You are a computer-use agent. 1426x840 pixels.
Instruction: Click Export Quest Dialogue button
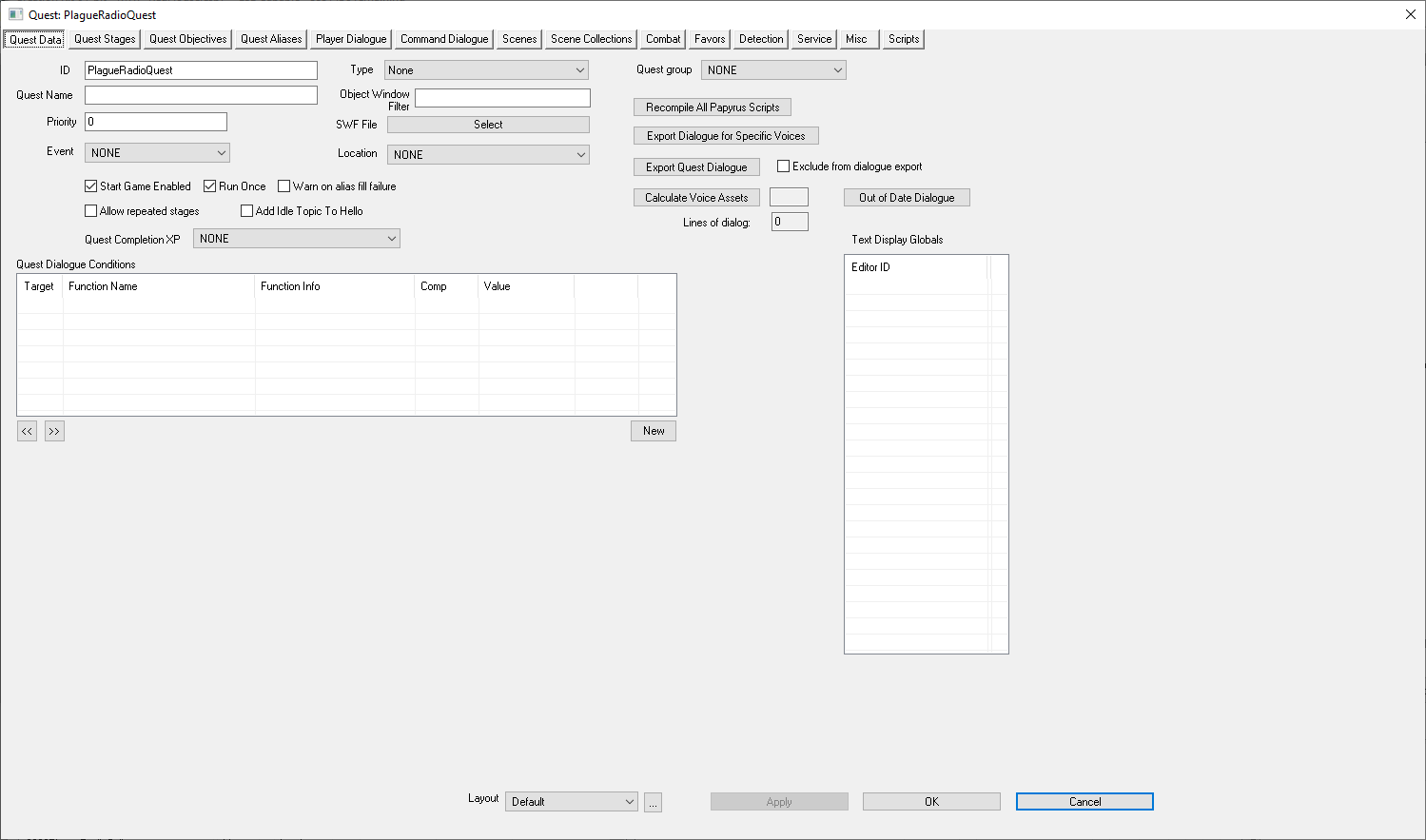696,167
